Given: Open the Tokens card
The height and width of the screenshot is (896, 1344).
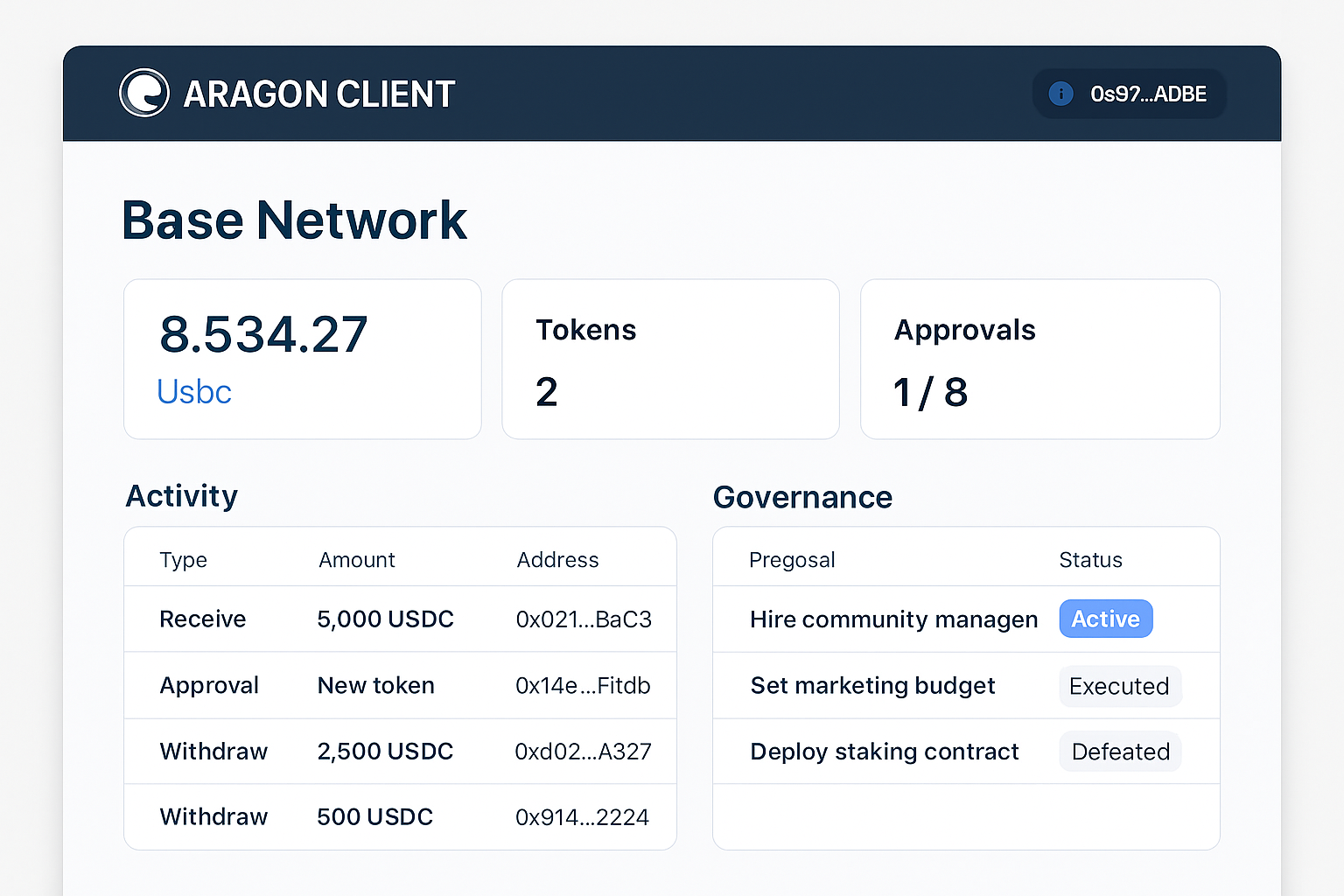Looking at the screenshot, I should click(x=670, y=359).
